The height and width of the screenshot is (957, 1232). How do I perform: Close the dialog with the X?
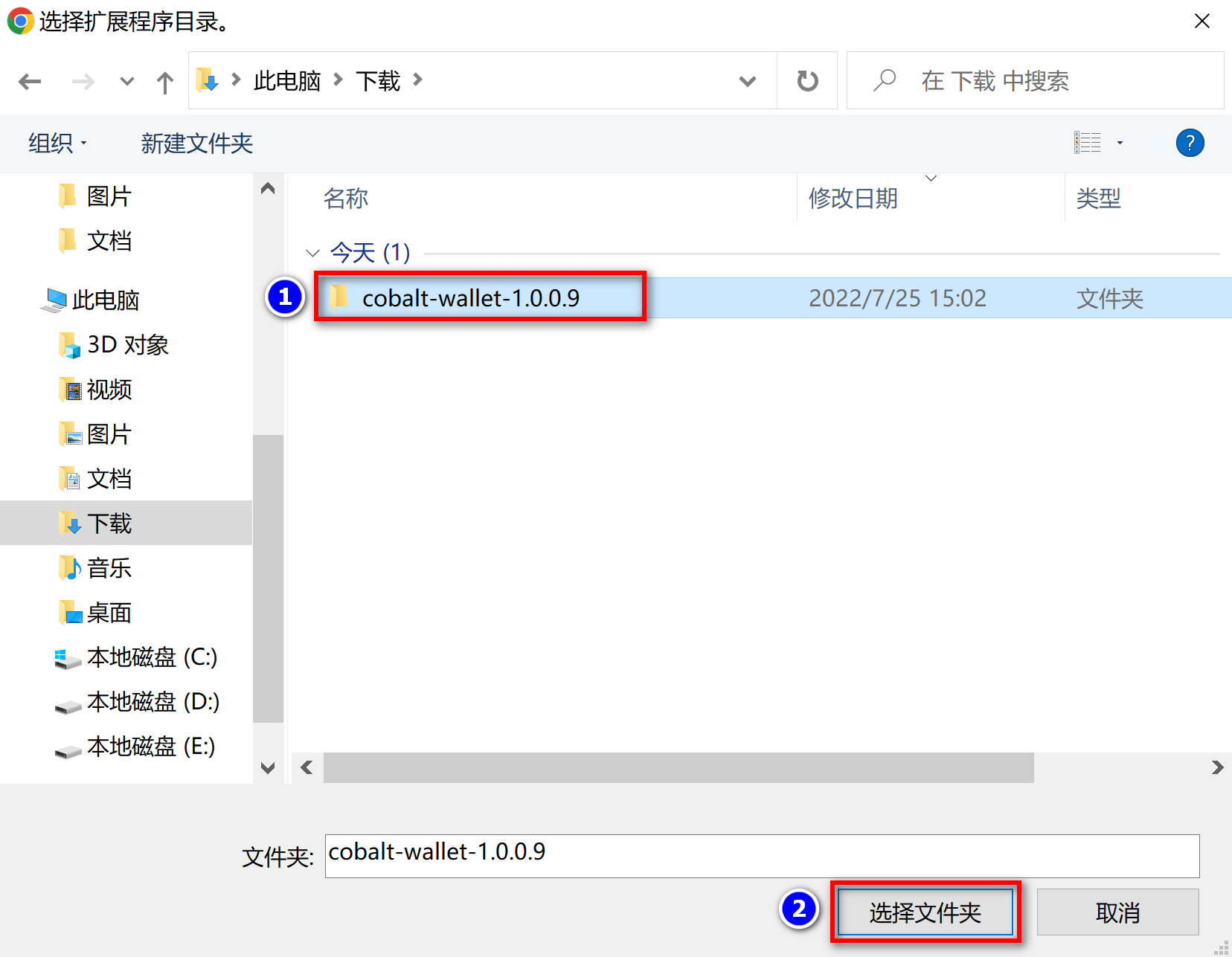point(1202,22)
